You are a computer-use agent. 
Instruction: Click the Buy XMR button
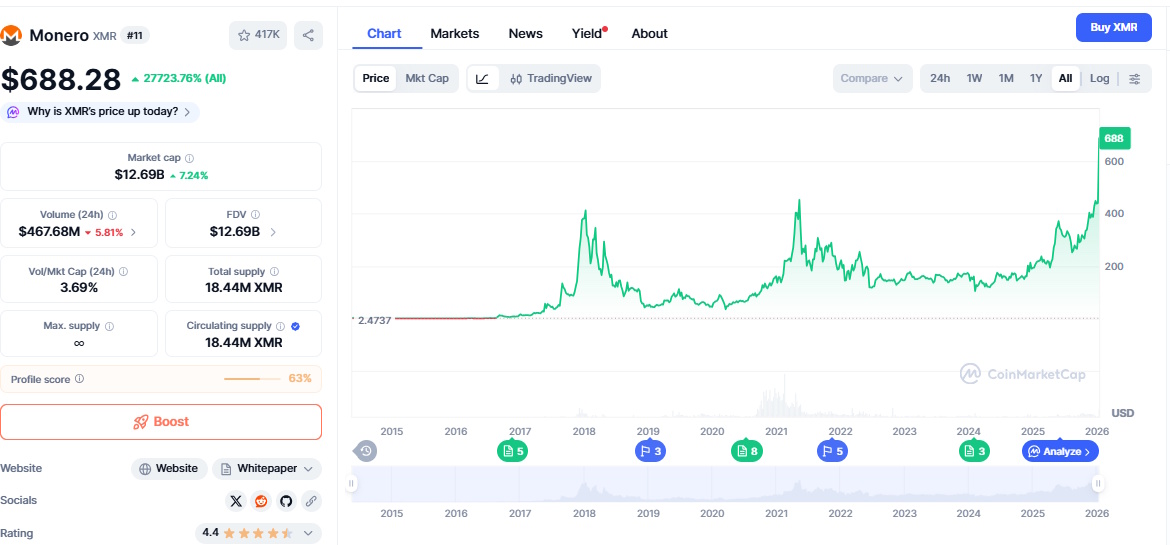coord(1113,27)
